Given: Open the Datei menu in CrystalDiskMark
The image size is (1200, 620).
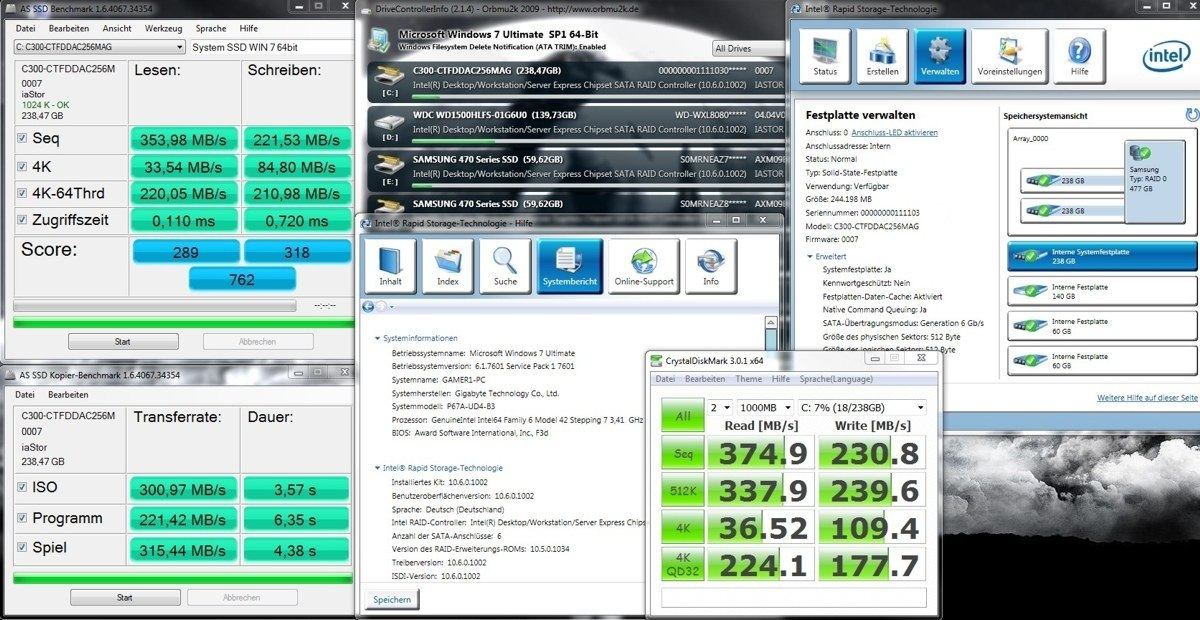Looking at the screenshot, I should 664,379.
